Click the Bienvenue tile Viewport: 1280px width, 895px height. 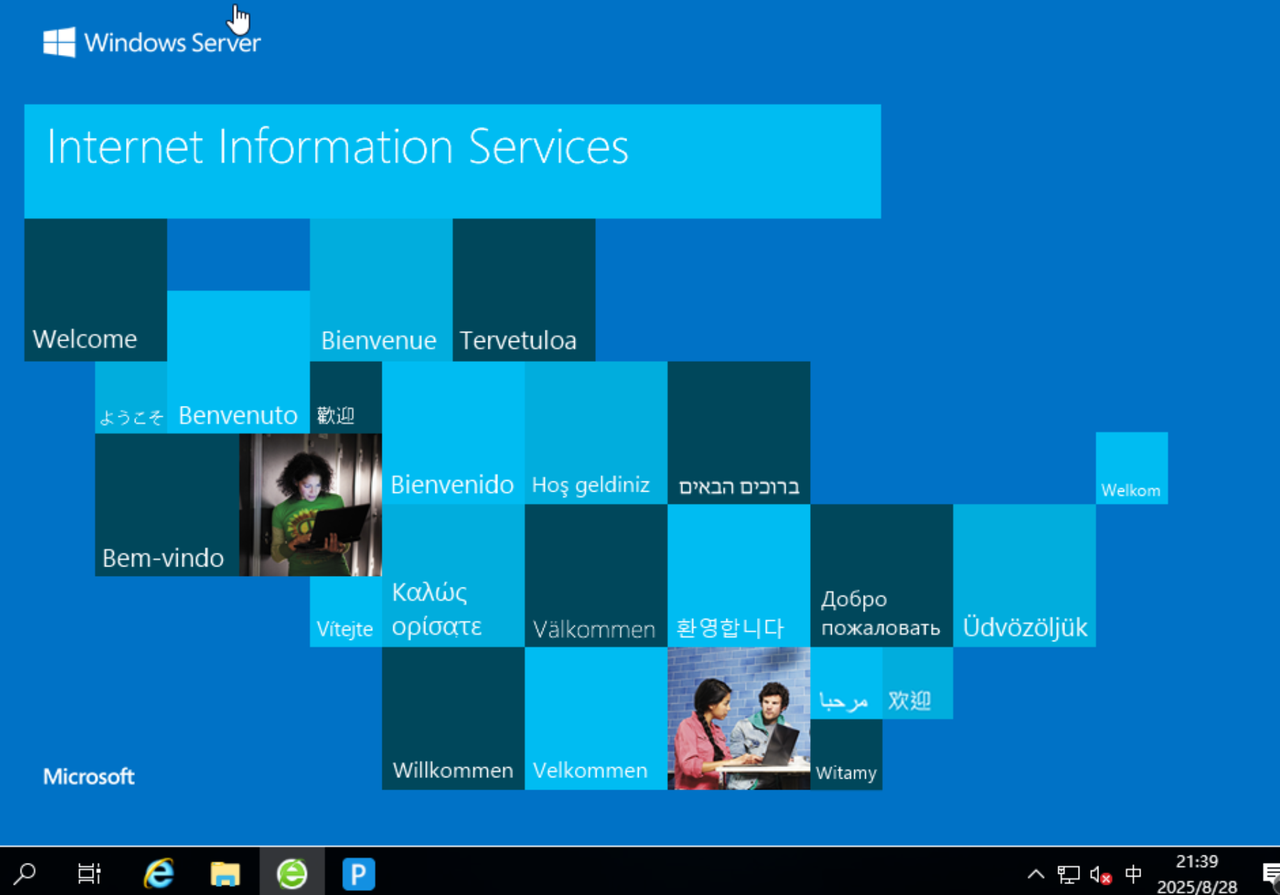click(x=381, y=290)
